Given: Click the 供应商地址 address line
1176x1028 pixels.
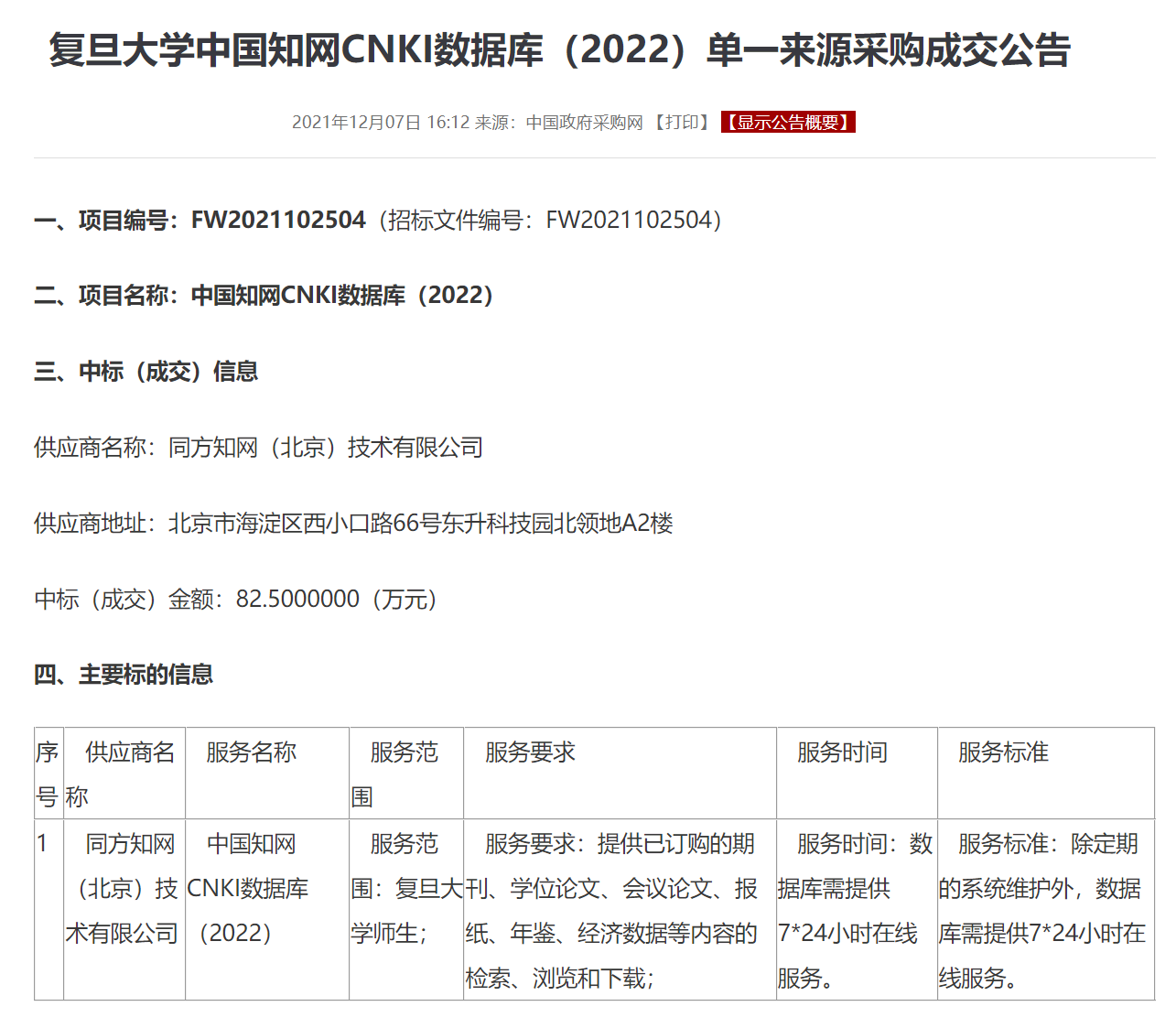Looking at the screenshot, I should [x=353, y=524].
